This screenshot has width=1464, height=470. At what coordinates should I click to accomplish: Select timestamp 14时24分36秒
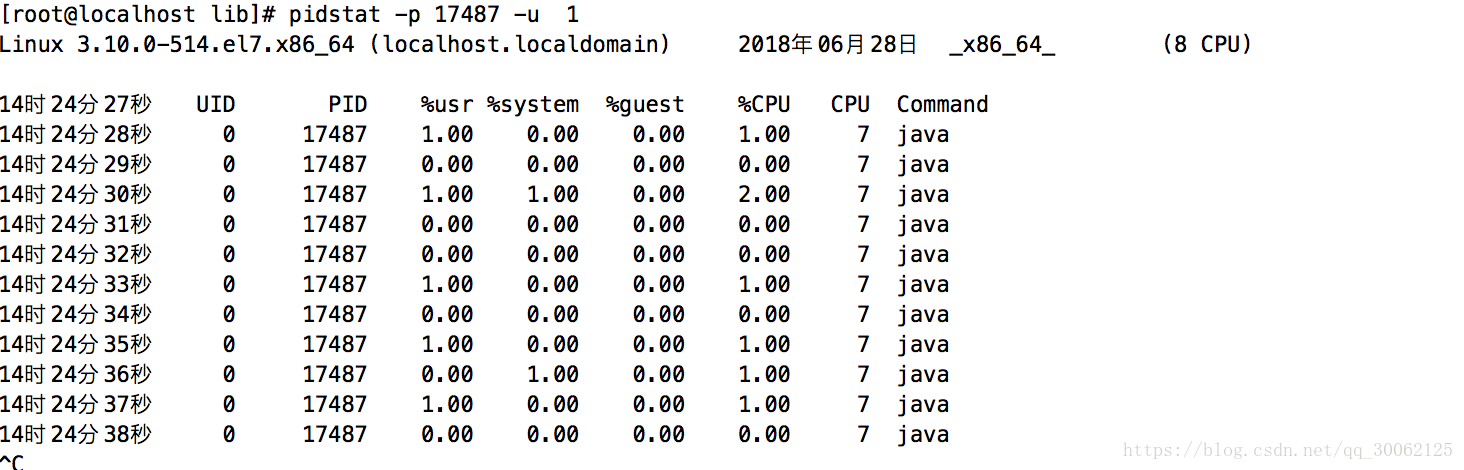tap(76, 375)
